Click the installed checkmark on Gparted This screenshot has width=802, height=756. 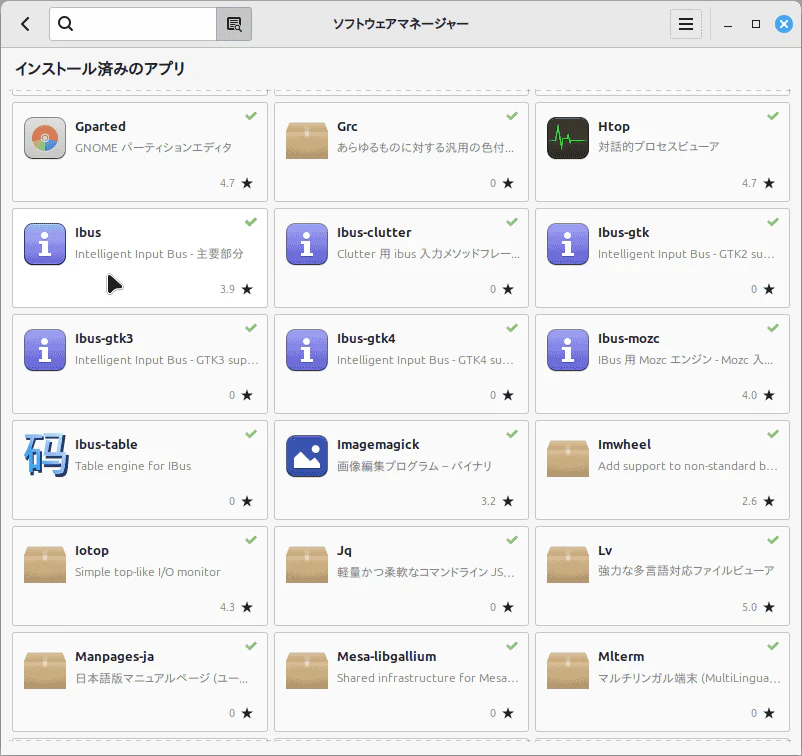pyautogui.click(x=251, y=116)
